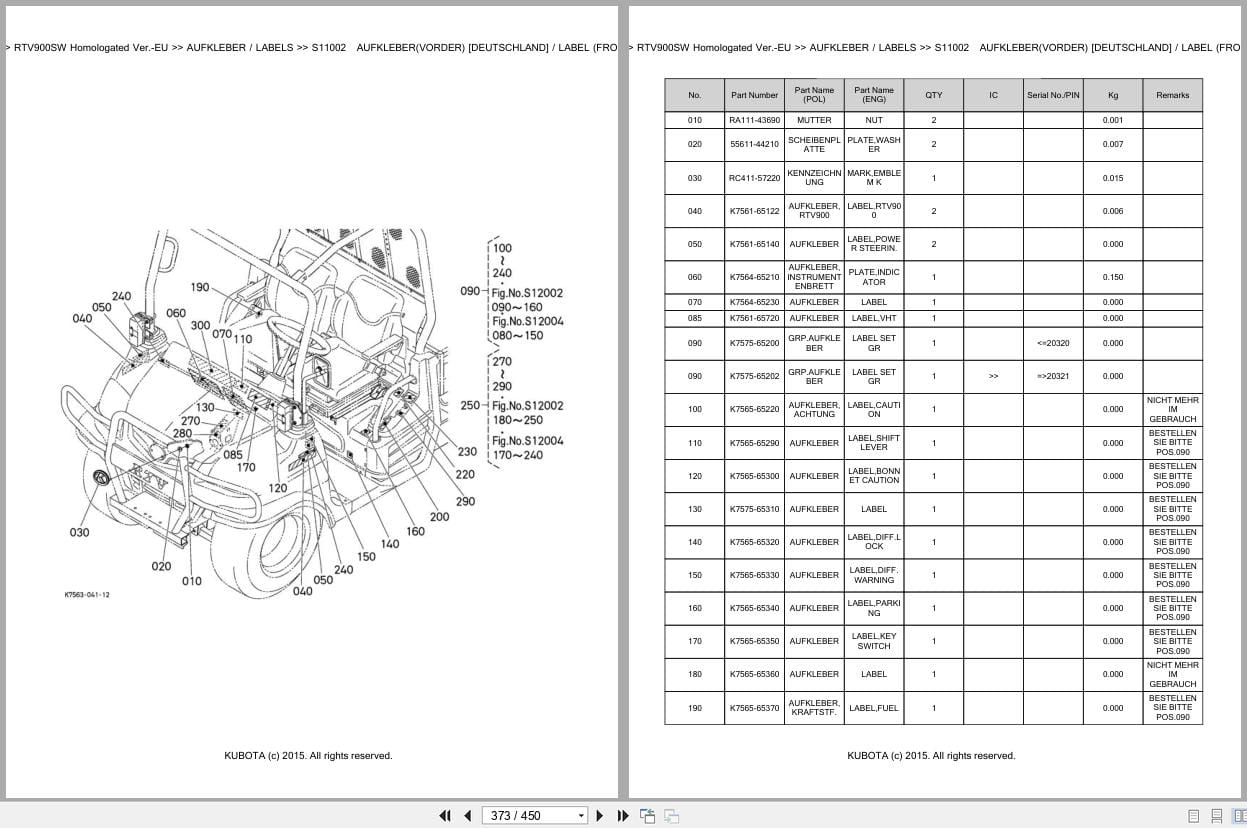This screenshot has width=1247, height=828.
Task: Click drawing code K7563-041-12
Action: point(87,595)
